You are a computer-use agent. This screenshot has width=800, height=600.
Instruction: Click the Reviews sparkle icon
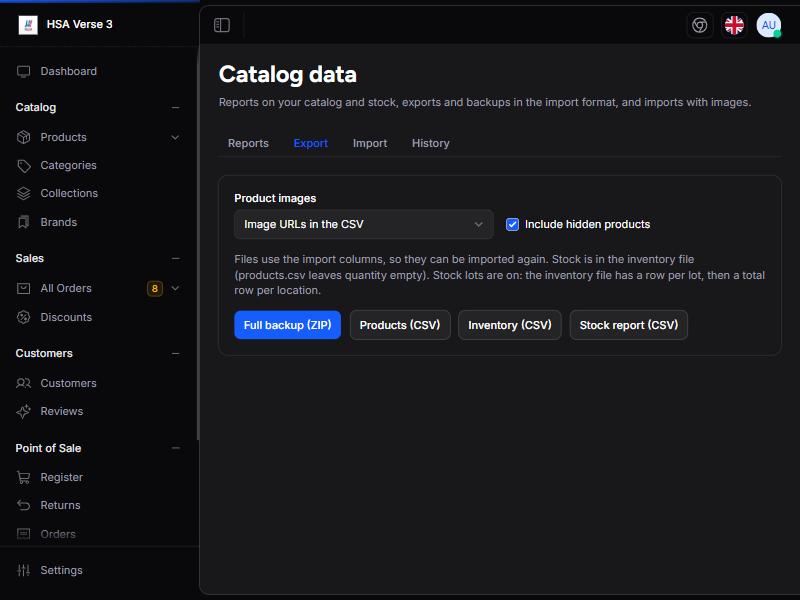click(x=23, y=411)
